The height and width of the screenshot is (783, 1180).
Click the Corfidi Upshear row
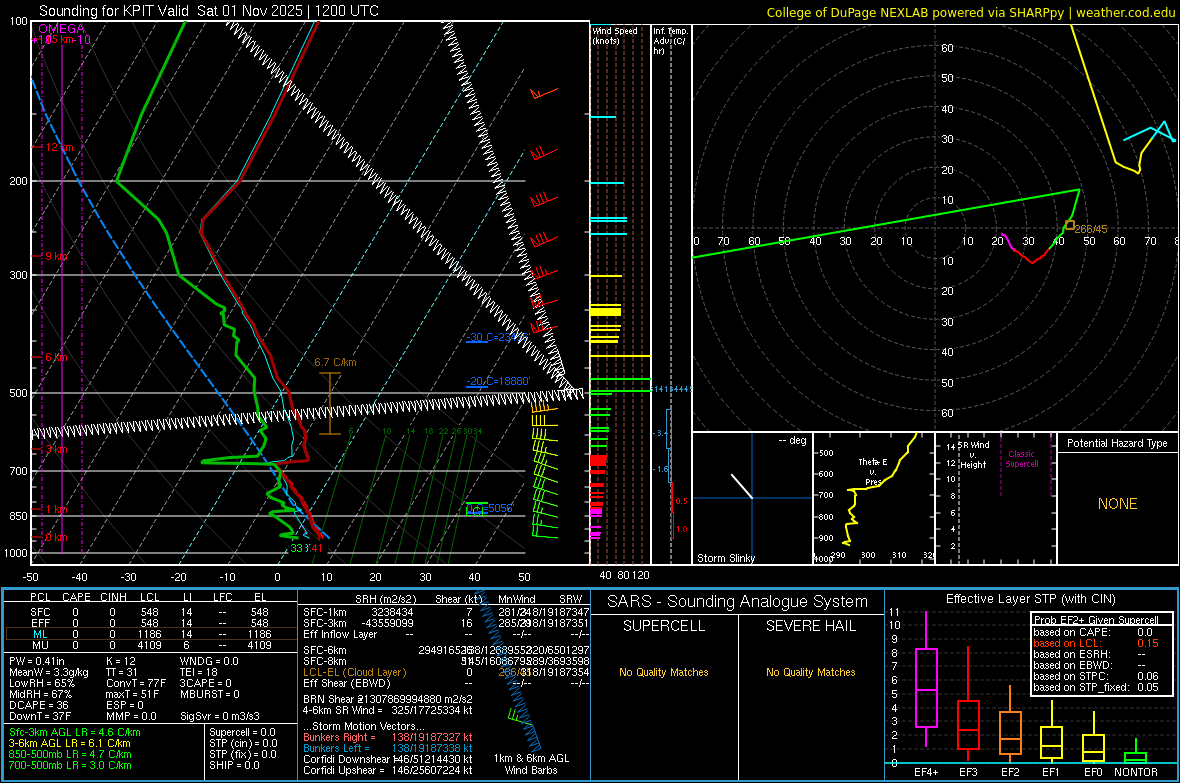point(388,770)
